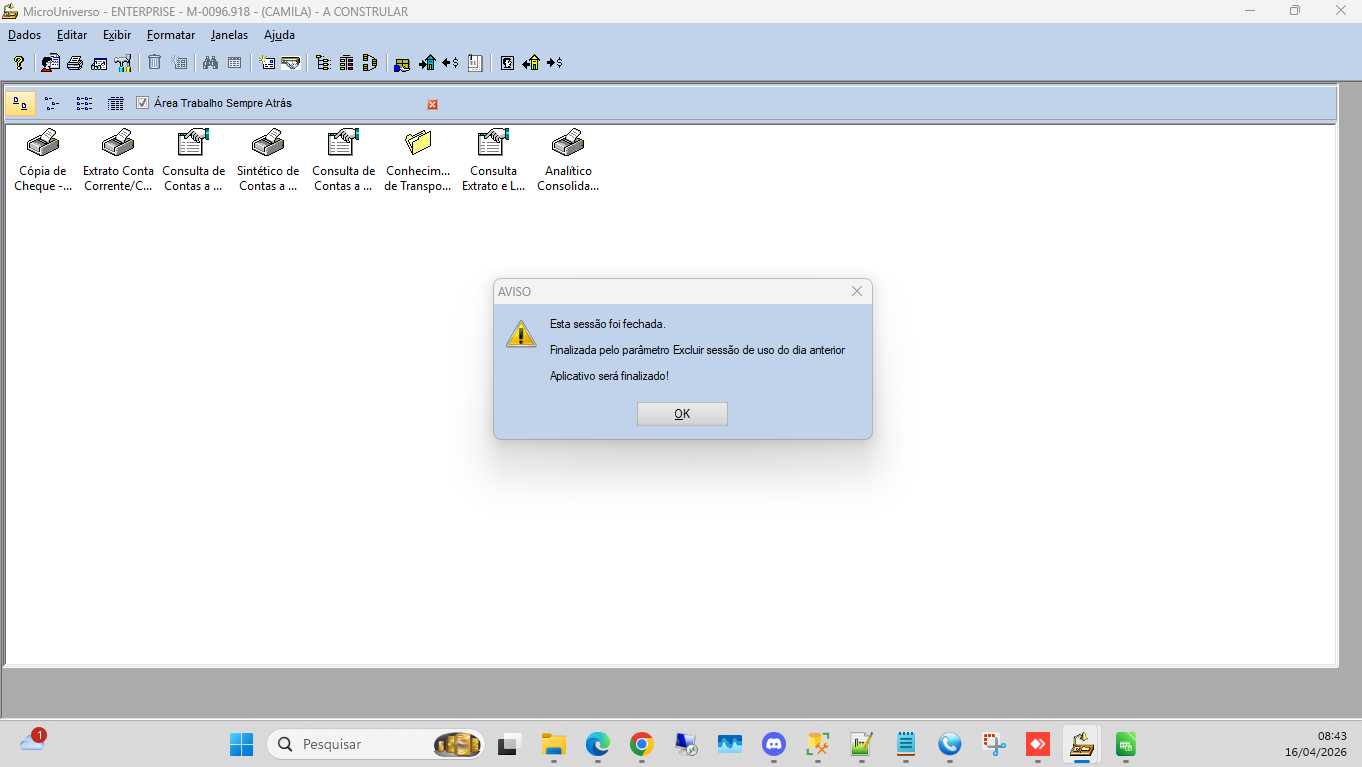Click the trash can delete icon
The image size is (1362, 767).
pos(155,63)
